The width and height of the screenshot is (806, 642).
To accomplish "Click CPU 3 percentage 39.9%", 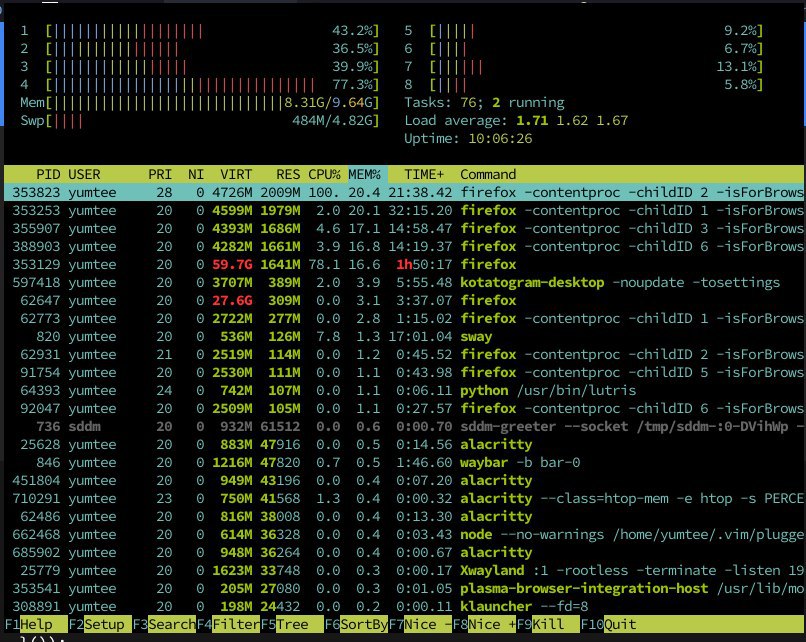I will (352, 66).
